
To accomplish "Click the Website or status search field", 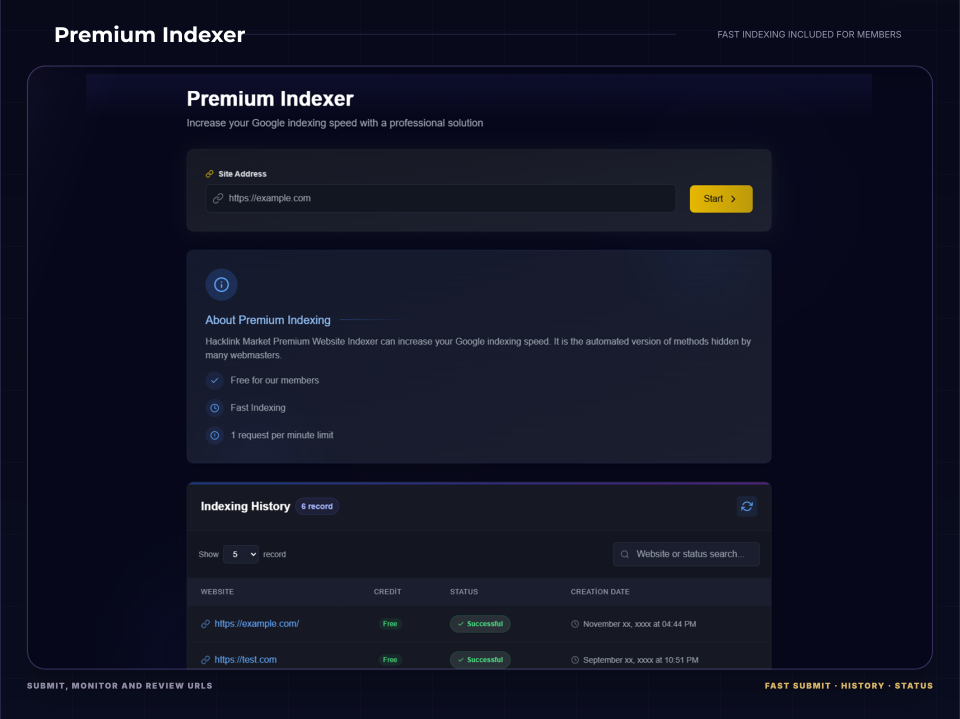I will (x=686, y=554).
